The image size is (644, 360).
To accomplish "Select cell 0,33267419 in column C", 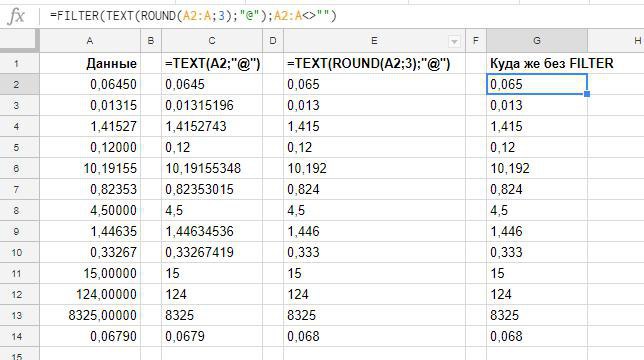I will coord(212,252).
